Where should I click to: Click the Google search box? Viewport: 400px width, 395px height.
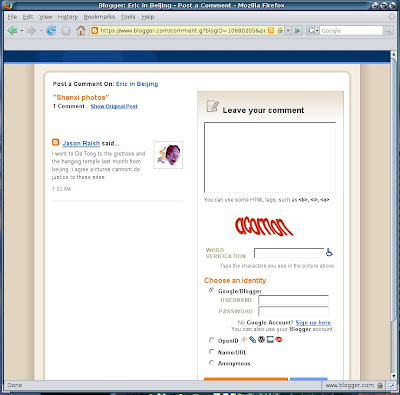(x=351, y=31)
